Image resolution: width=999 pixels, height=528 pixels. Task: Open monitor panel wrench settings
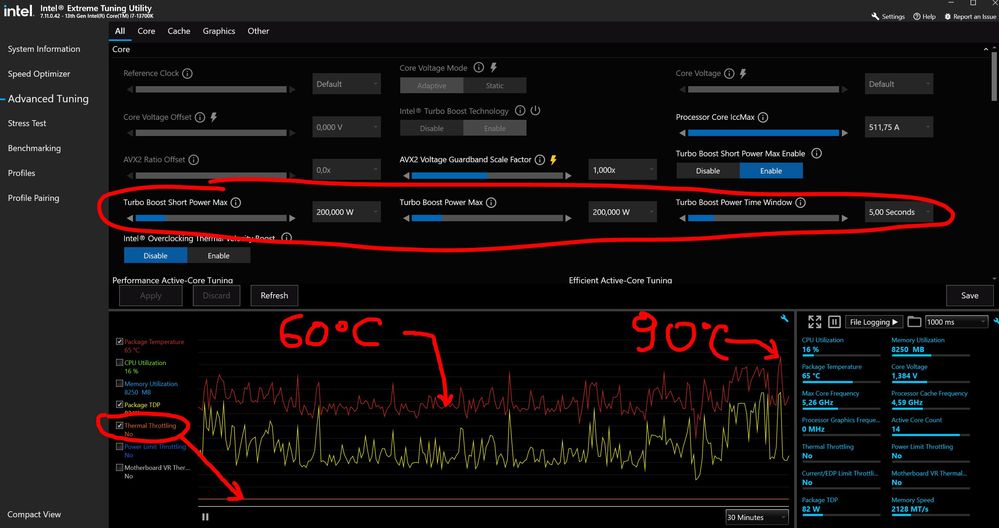pyautogui.click(x=996, y=321)
